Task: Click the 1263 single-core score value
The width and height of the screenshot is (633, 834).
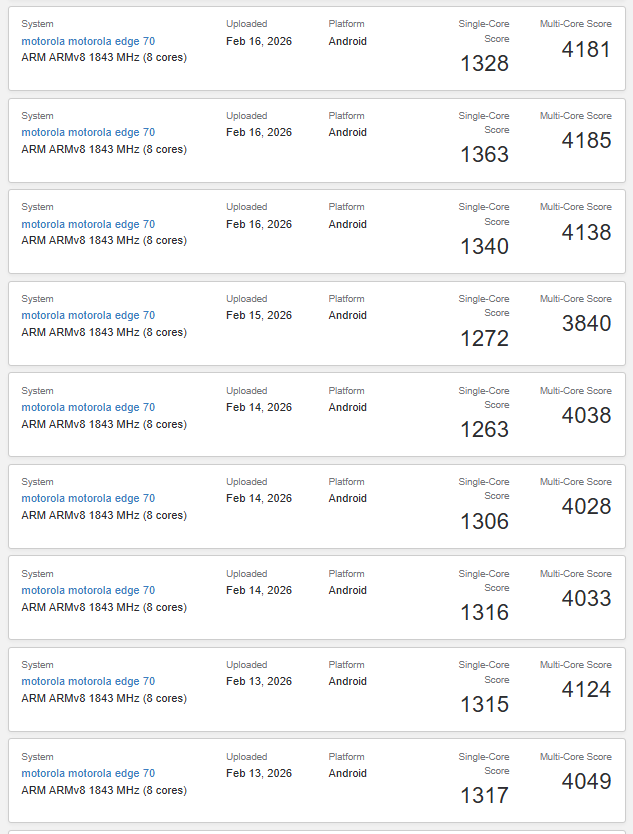Action: tap(484, 430)
